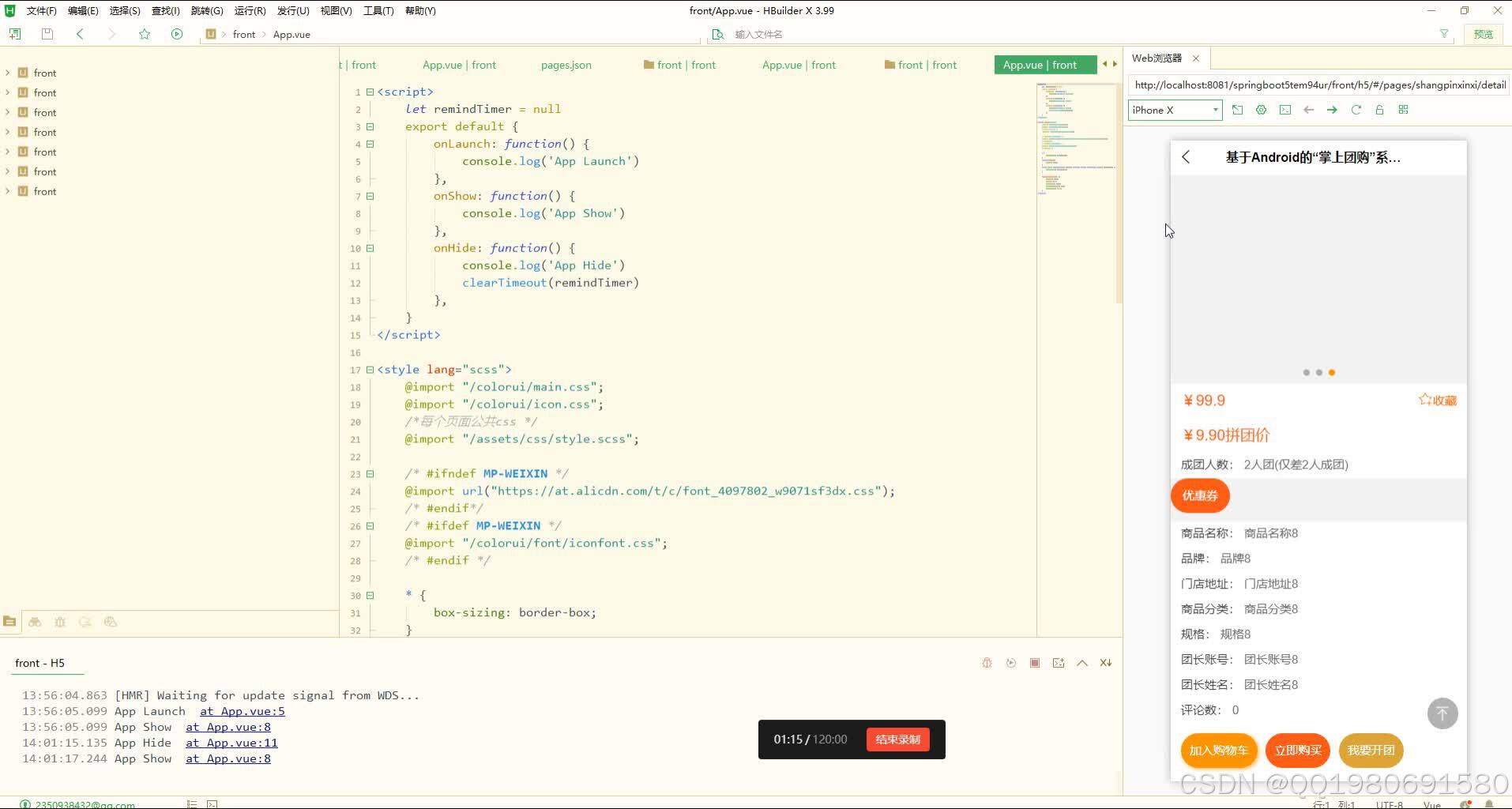This screenshot has width=1512, height=809.
Task: Collapse export default fold on line 3
Action: click(x=370, y=126)
